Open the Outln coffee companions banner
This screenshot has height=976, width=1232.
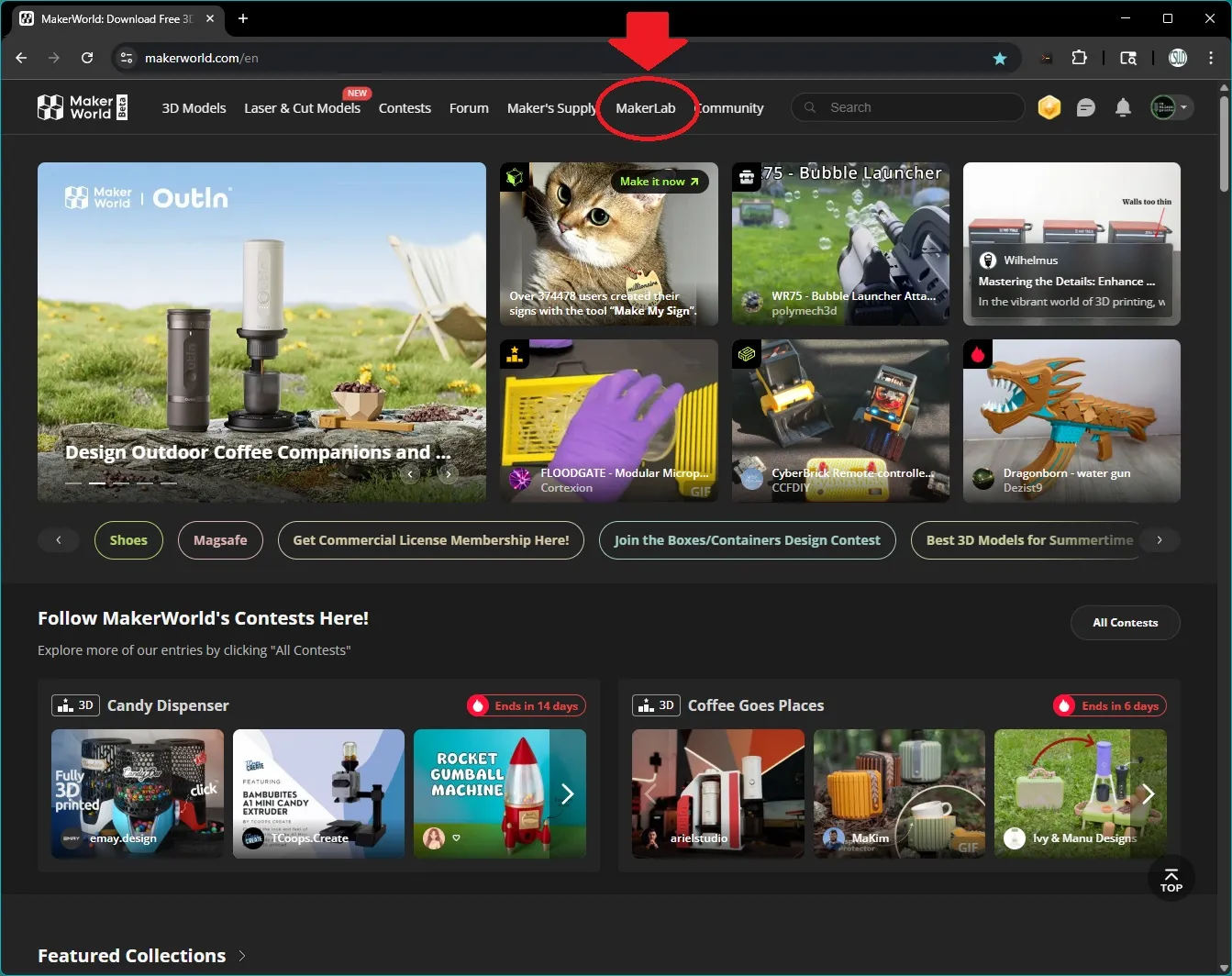coord(261,332)
